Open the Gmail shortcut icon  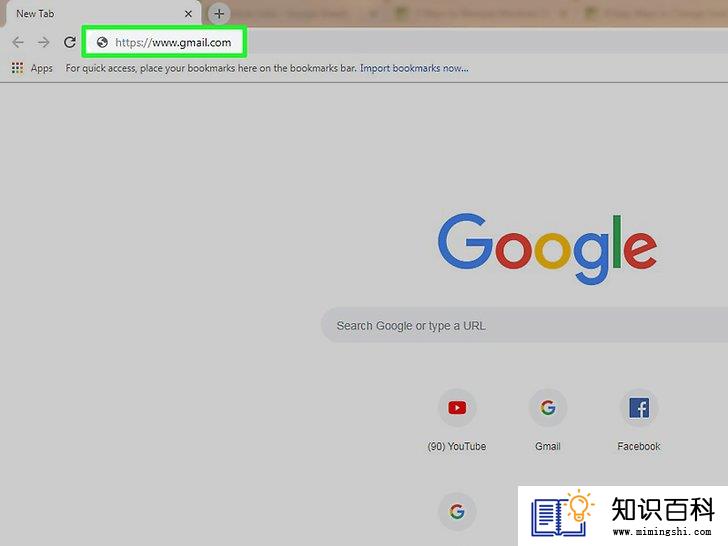[548, 408]
